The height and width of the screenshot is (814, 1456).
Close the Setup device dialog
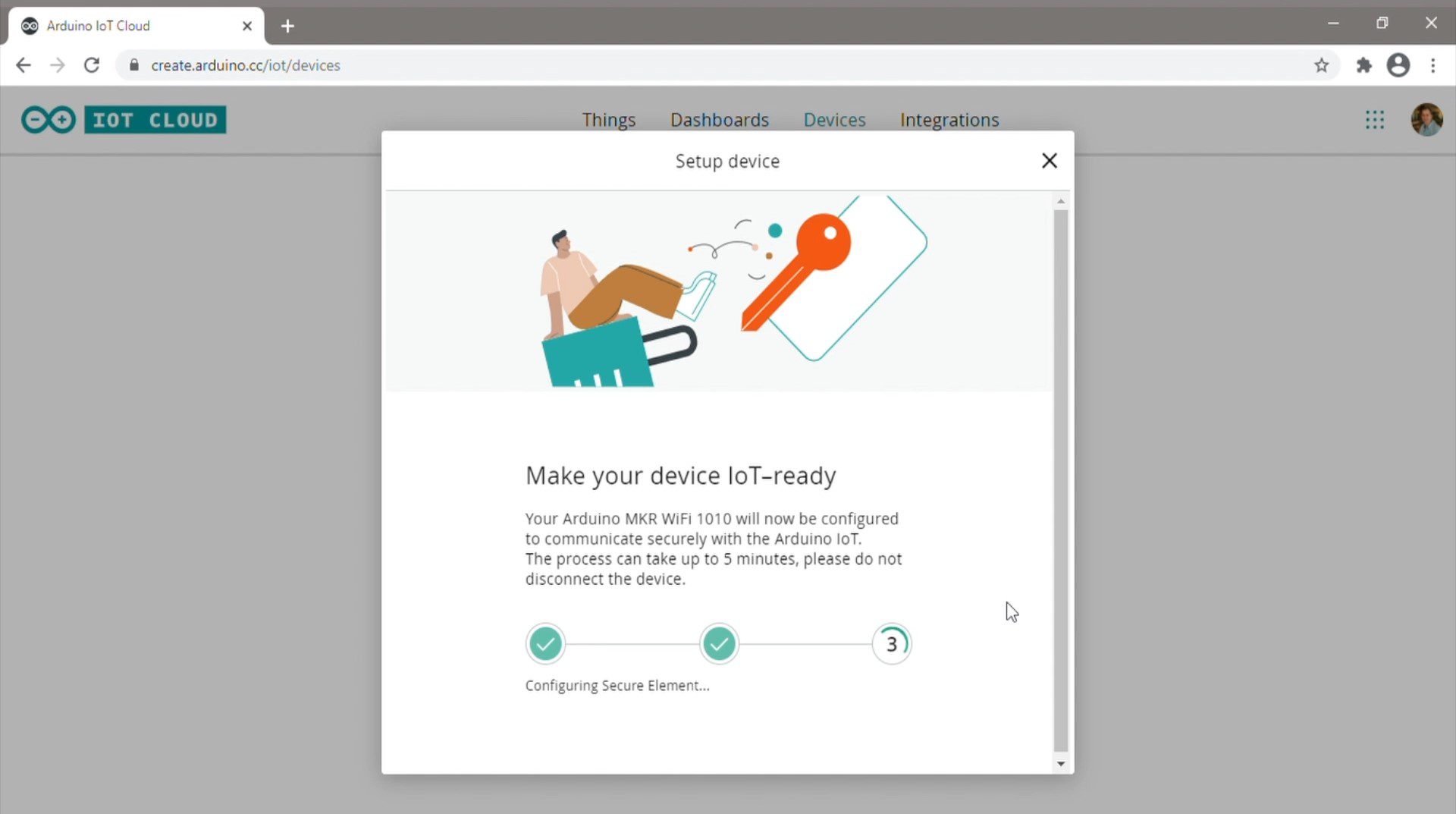(1049, 161)
